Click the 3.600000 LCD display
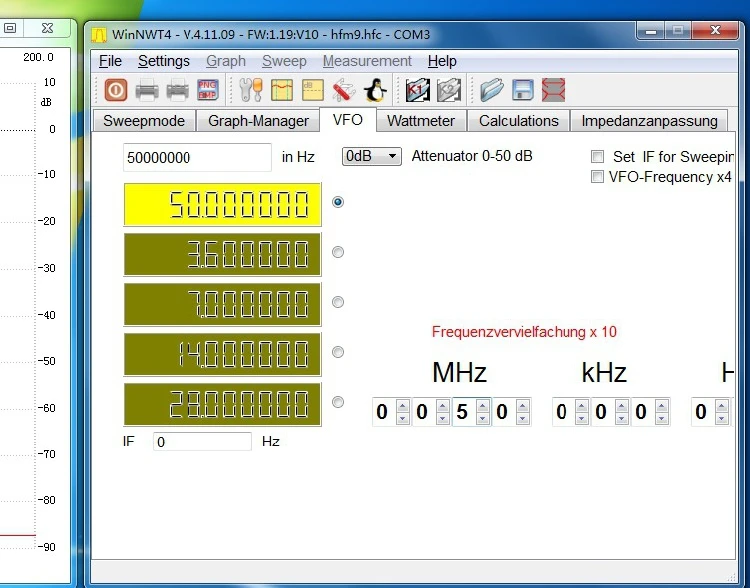The image size is (750, 588). [222, 255]
